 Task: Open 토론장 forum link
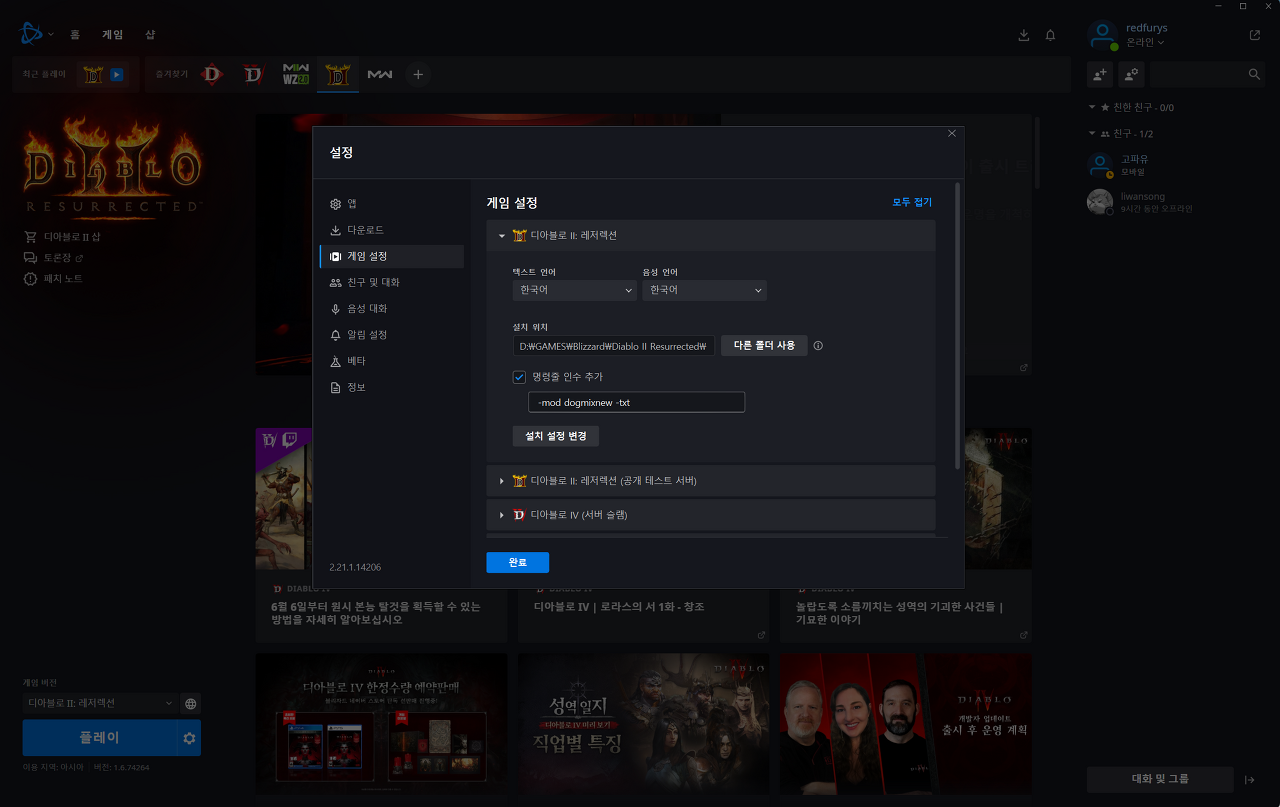tap(53, 258)
